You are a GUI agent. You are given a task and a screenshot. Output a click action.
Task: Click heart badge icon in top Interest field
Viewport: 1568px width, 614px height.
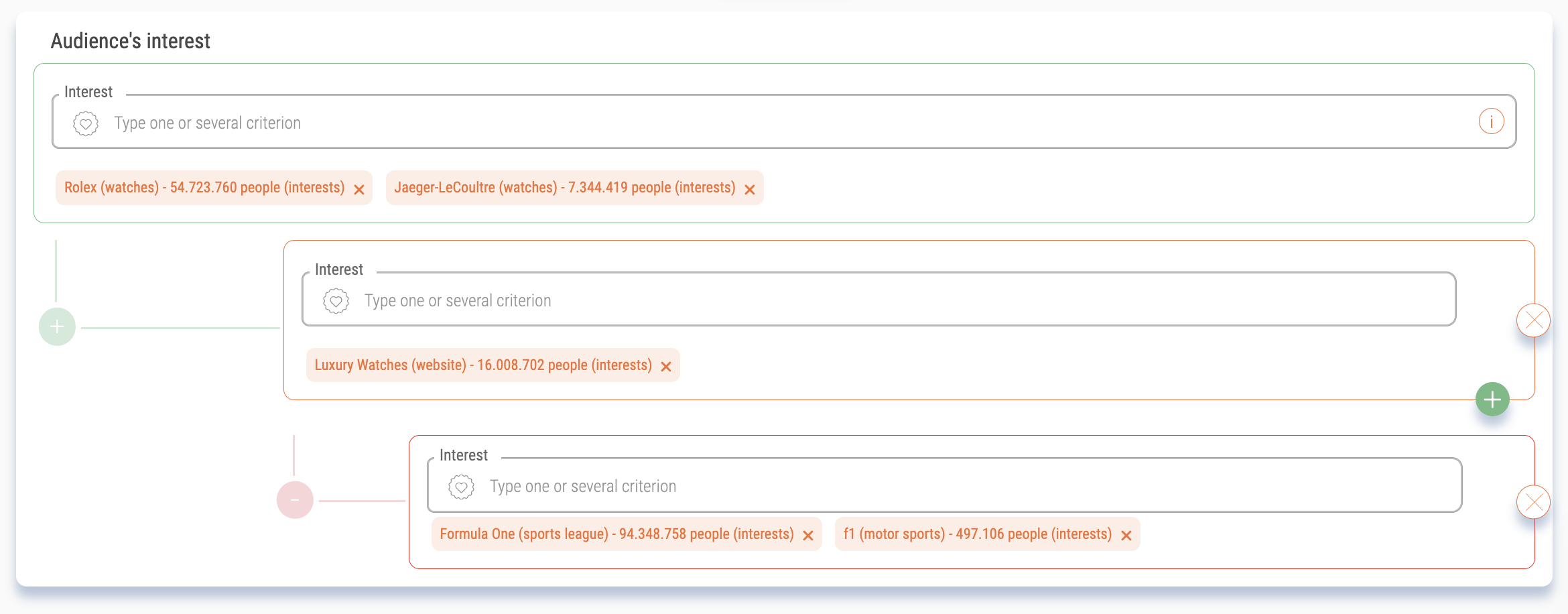coord(86,123)
